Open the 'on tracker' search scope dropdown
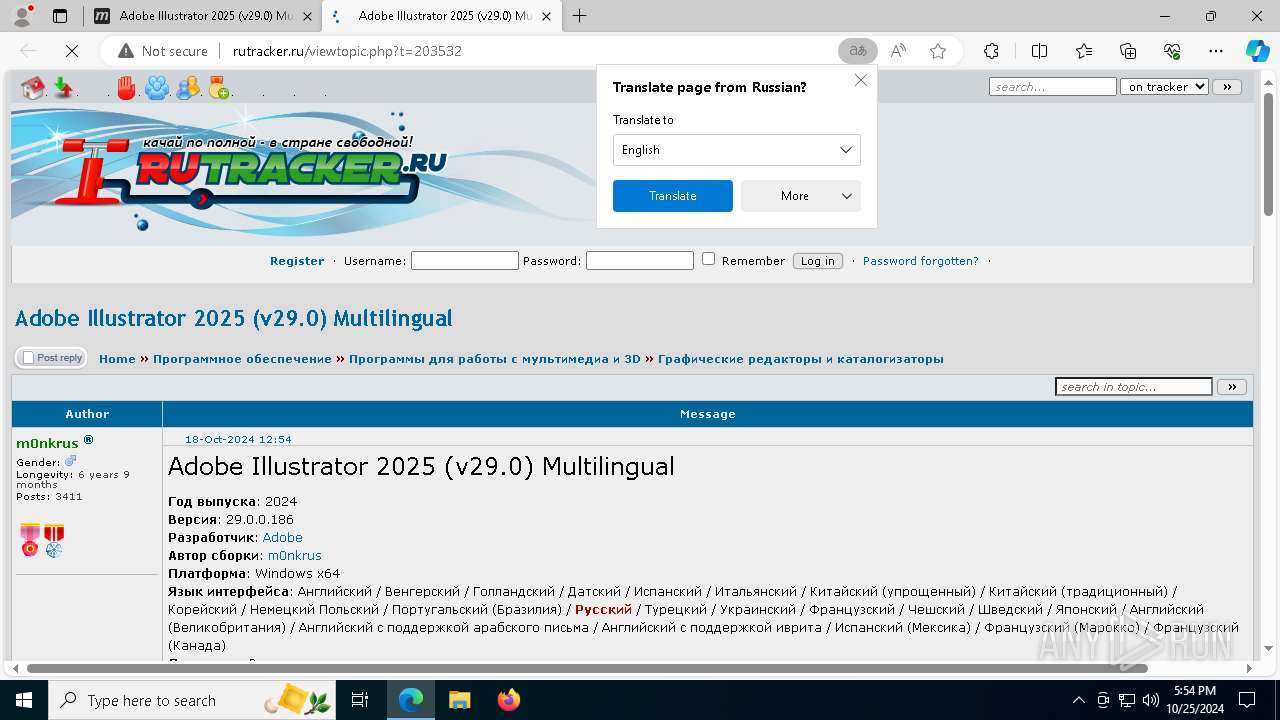This screenshot has height=720, width=1280. point(1164,87)
